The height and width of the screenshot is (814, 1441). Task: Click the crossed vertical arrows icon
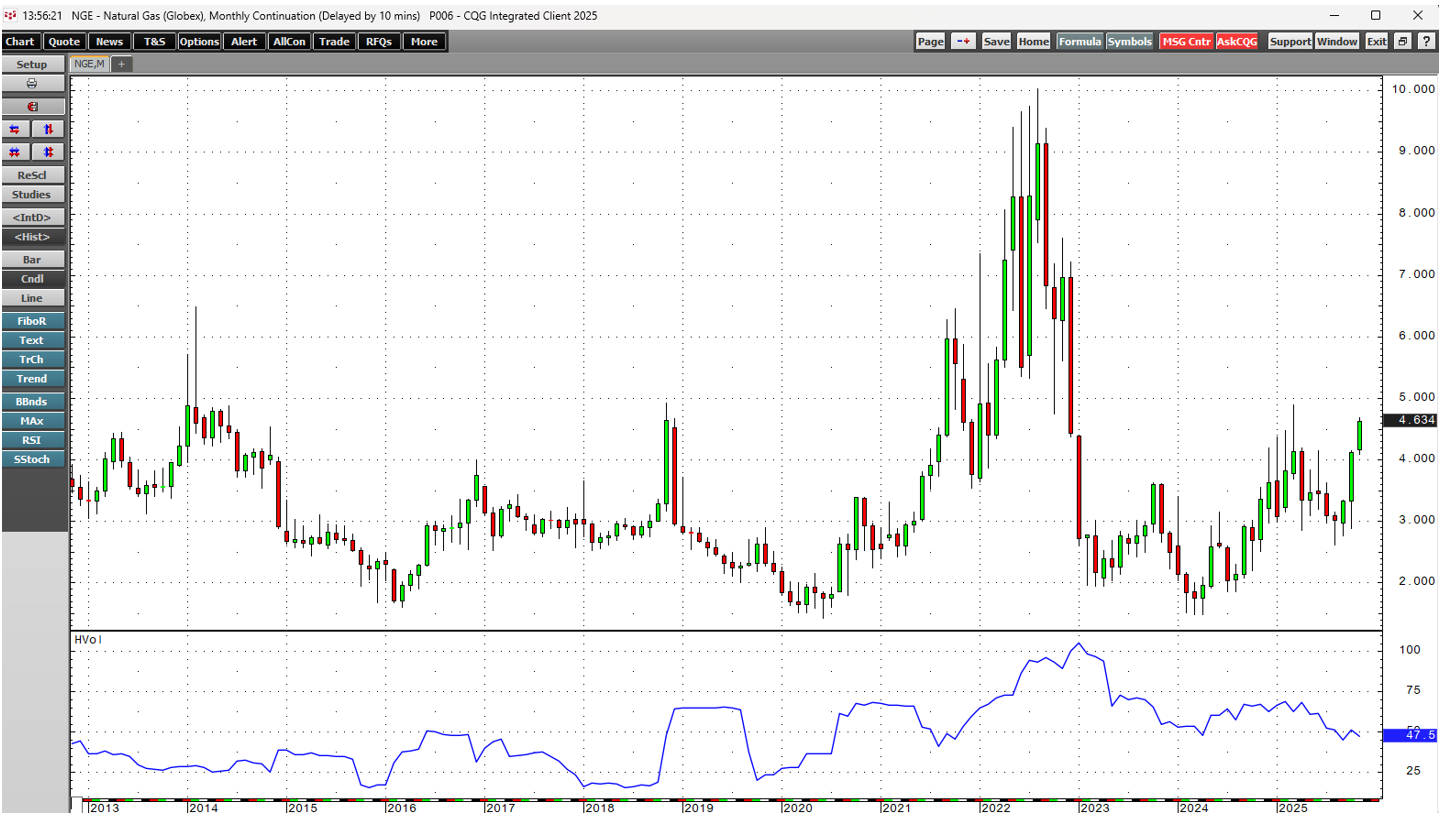(48, 152)
